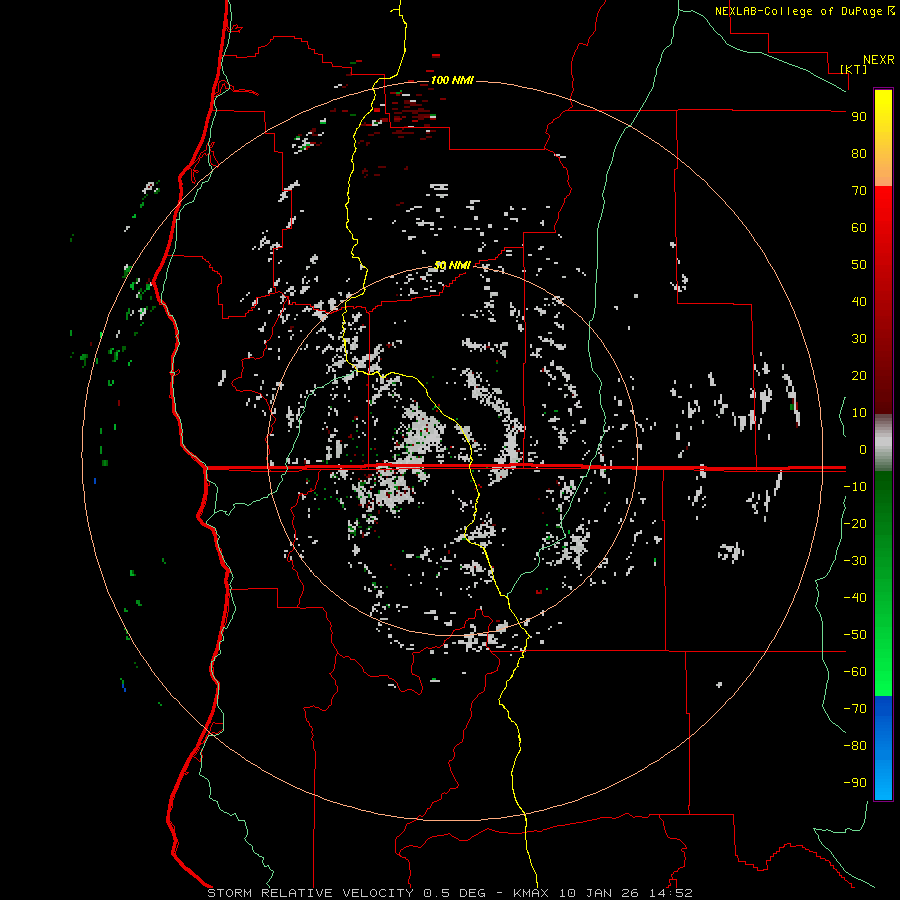
Task: Click the -80 scale value
Action: 855,746
